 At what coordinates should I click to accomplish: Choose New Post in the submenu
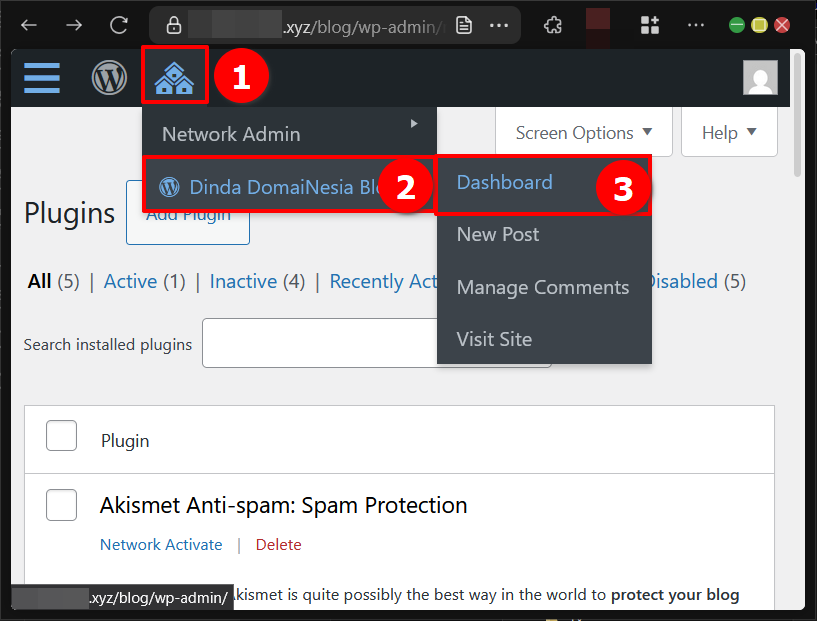498,235
